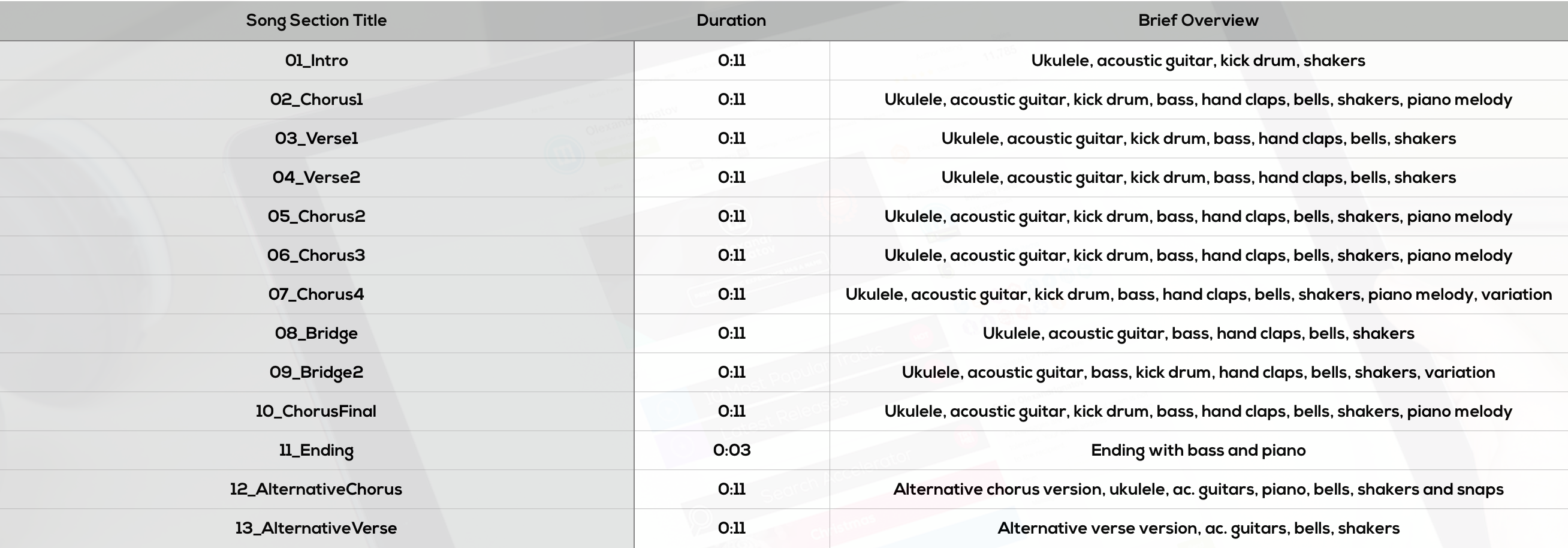
Task: Select the 05_Chorus2 section title
Action: (x=316, y=217)
